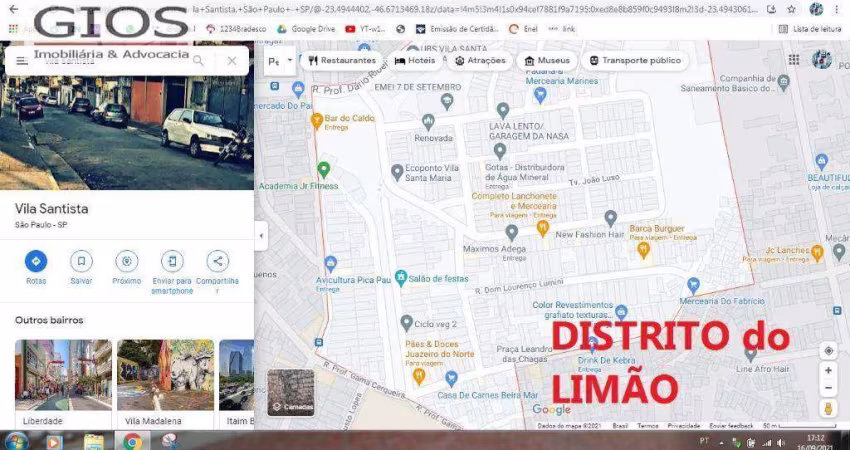Open Google Drive bookmark
The height and width of the screenshot is (450, 850).
306,29
